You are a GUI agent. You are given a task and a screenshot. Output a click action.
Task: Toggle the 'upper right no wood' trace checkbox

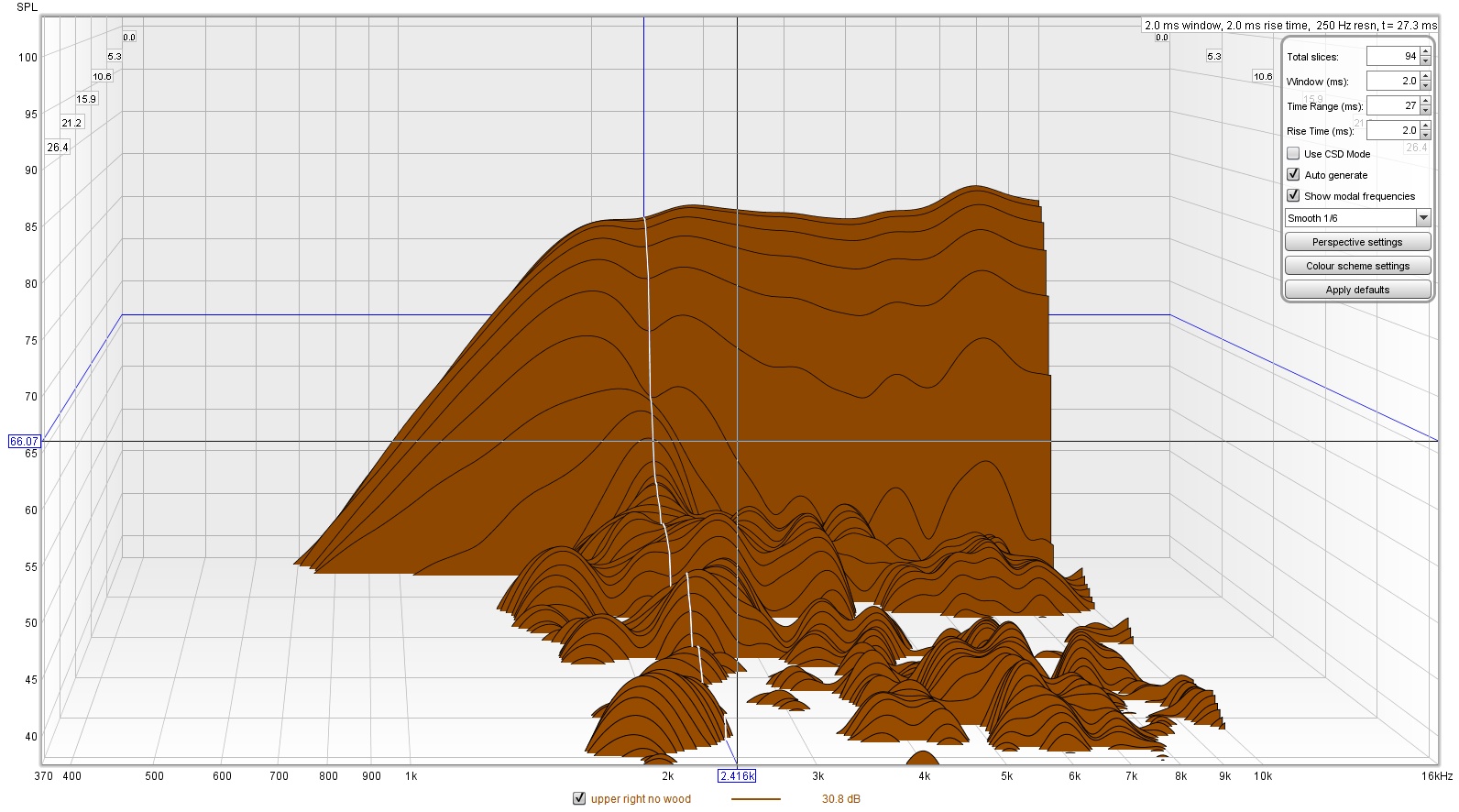tap(579, 798)
